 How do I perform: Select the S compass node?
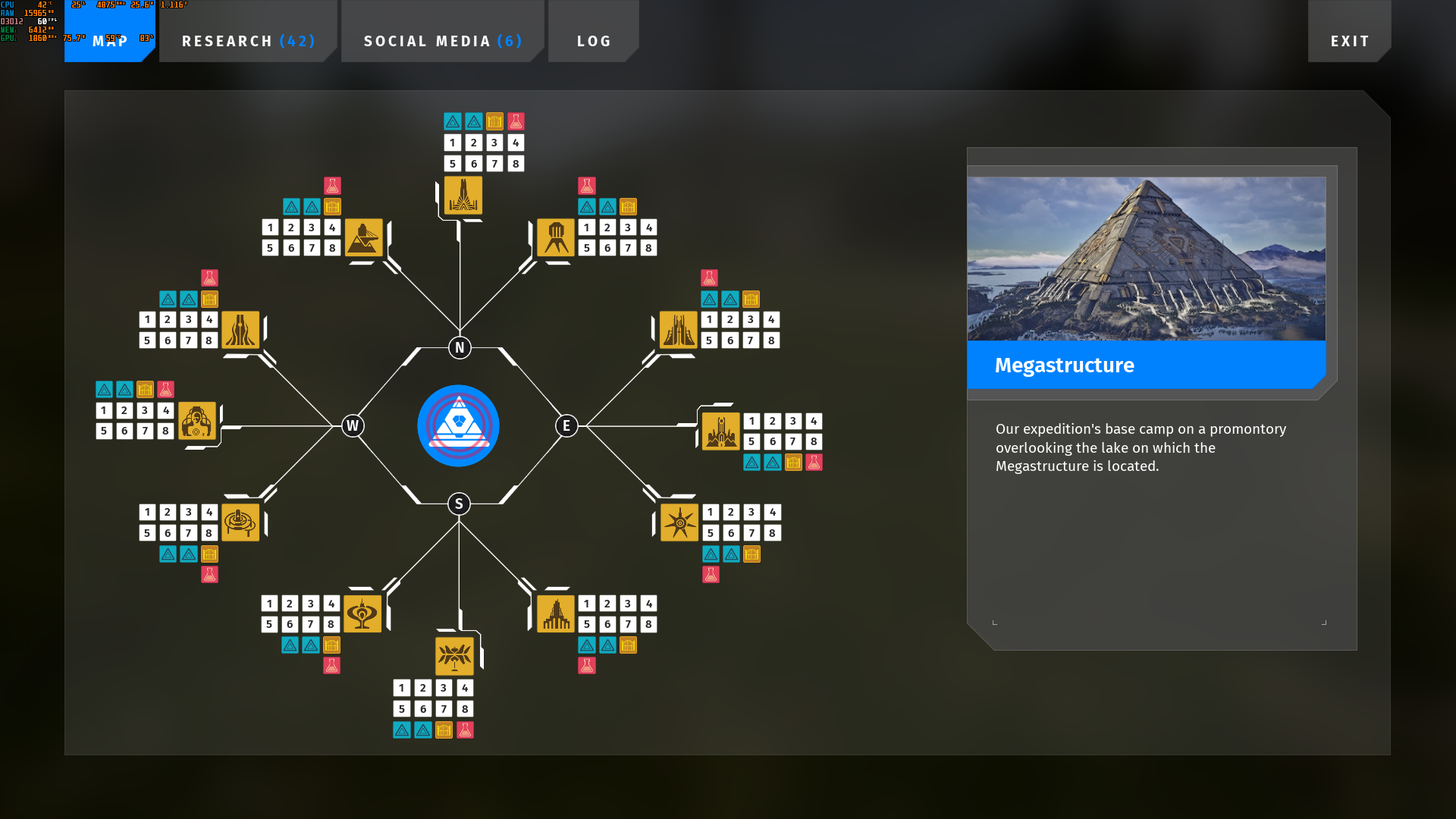(459, 504)
